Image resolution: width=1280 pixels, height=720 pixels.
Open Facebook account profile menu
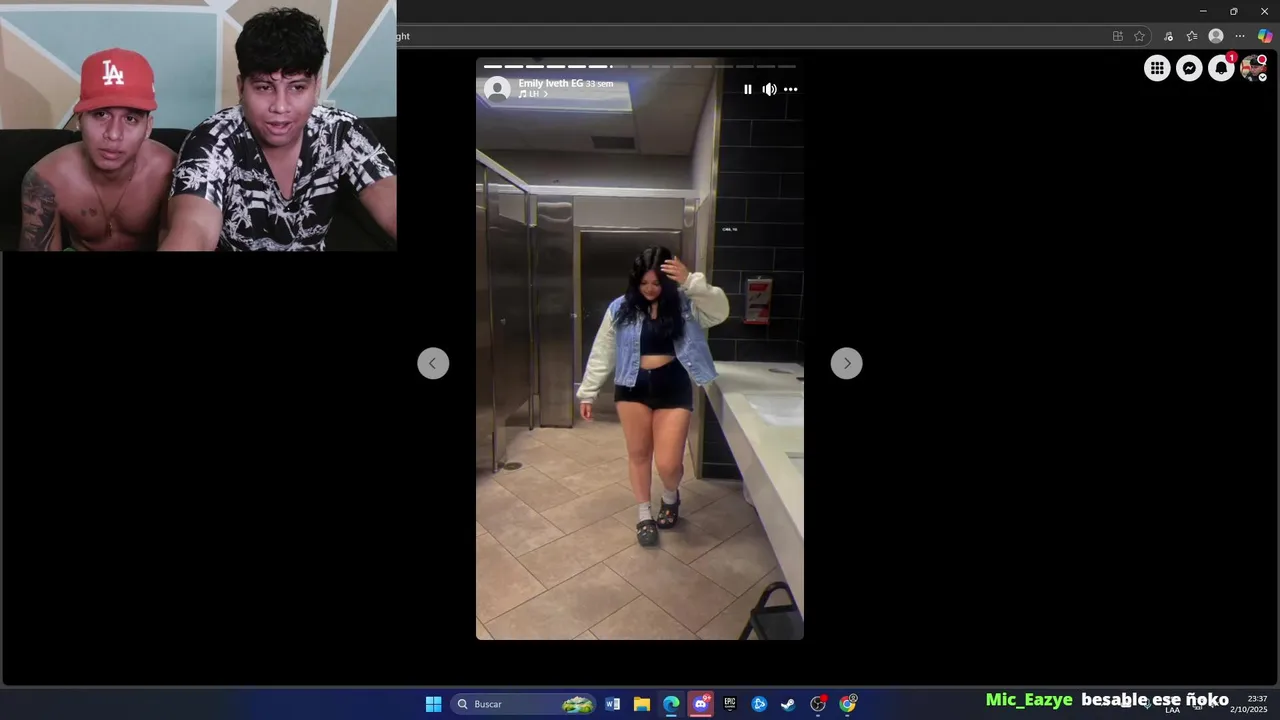[x=1253, y=68]
